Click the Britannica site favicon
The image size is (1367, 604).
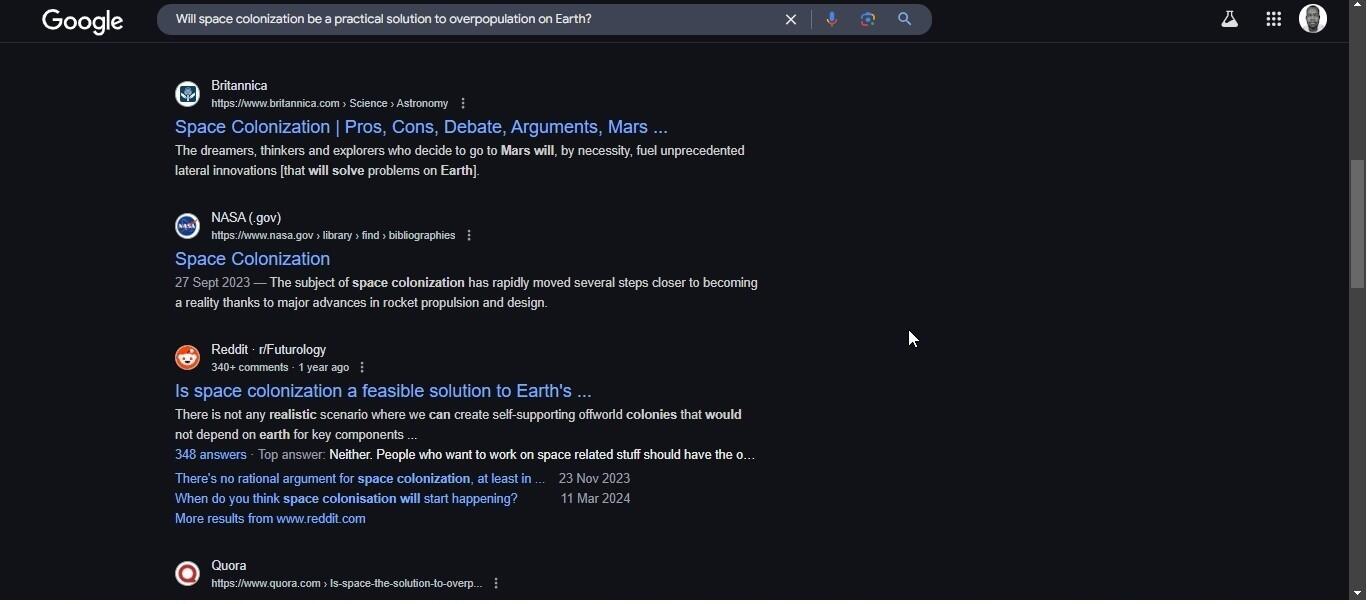click(x=187, y=94)
